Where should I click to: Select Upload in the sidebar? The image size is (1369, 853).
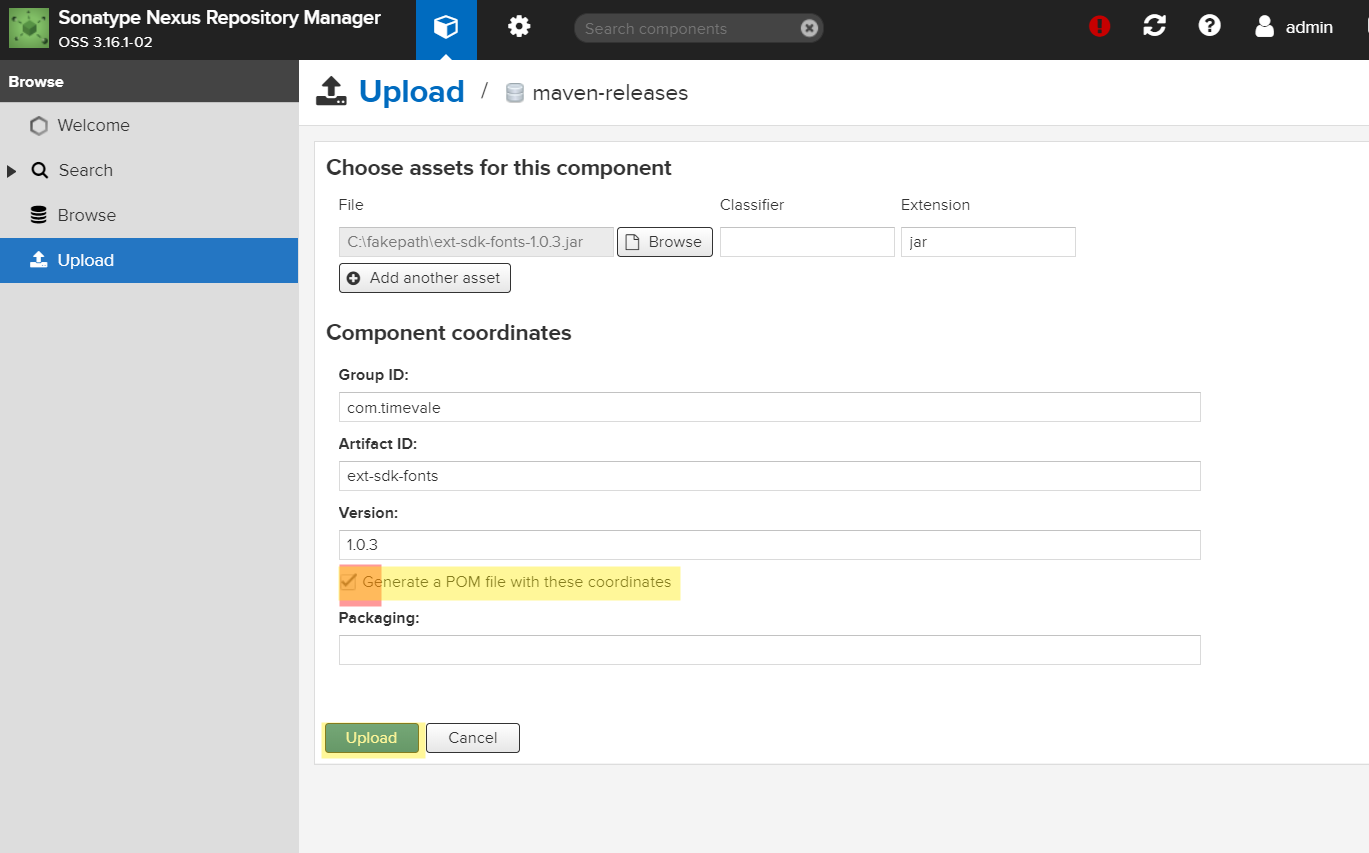click(149, 260)
